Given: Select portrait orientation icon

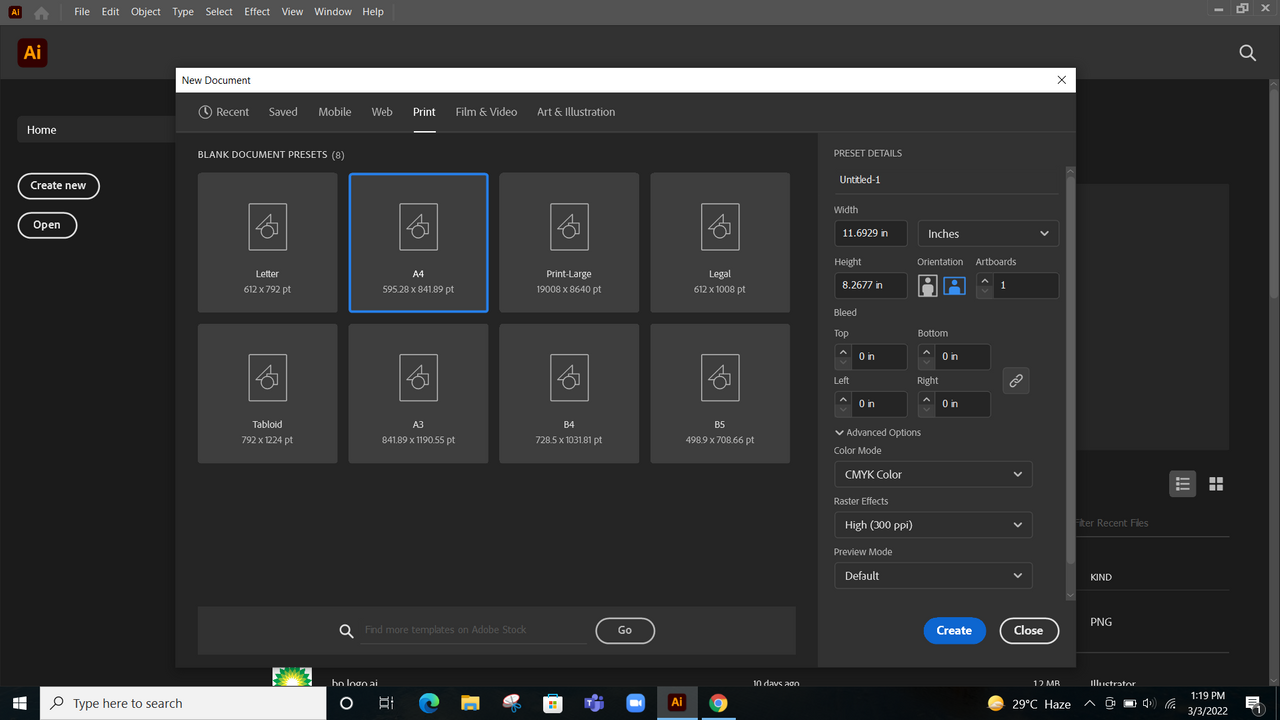Looking at the screenshot, I should coord(928,285).
